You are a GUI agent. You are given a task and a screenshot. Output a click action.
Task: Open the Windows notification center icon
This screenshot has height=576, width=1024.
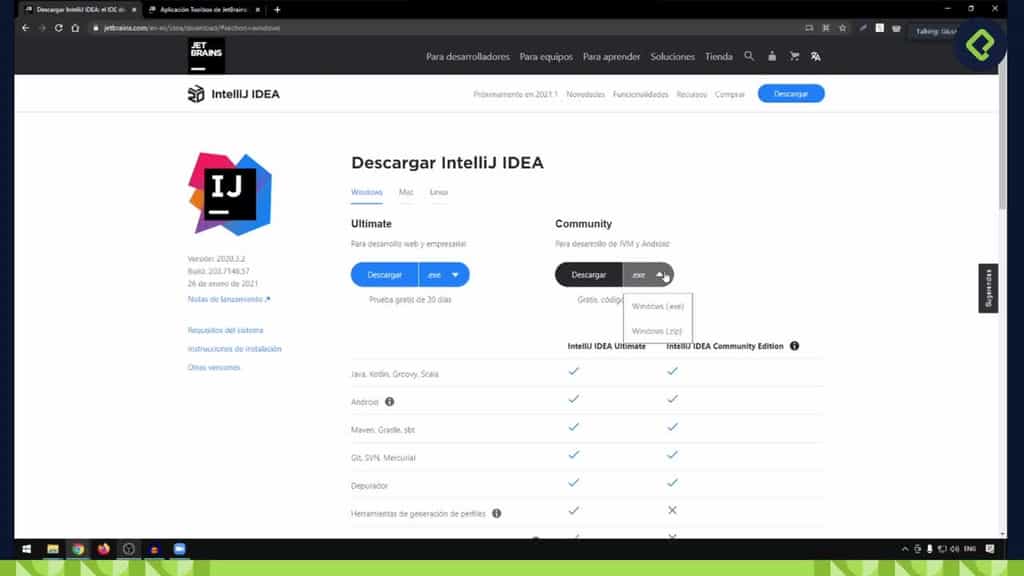tap(990, 549)
